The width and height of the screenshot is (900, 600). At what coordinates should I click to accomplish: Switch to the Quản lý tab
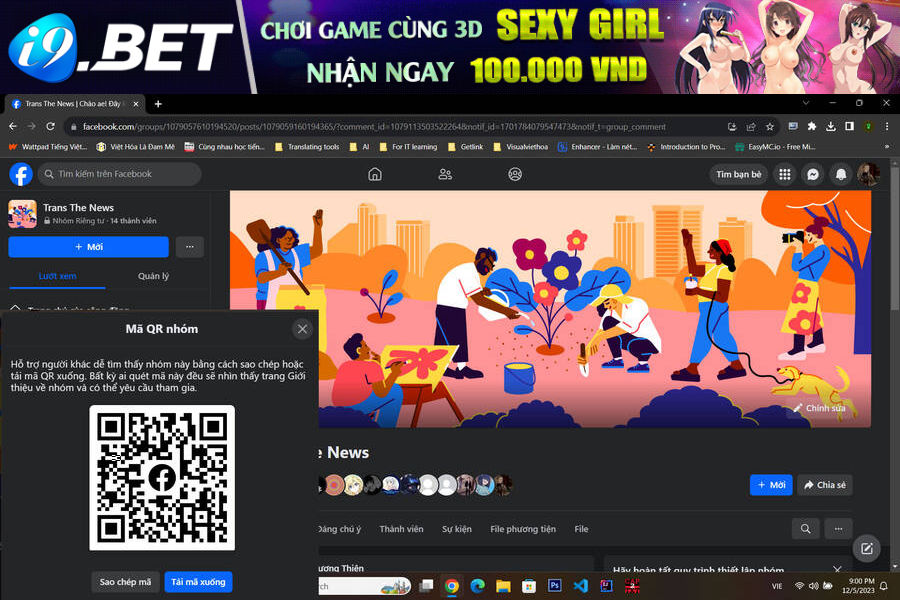153,276
